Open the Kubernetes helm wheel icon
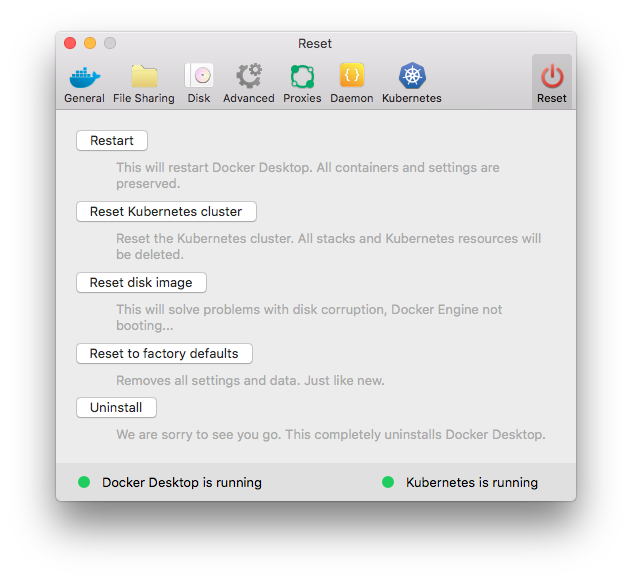Viewport: 632px width, 581px height. (x=411, y=77)
